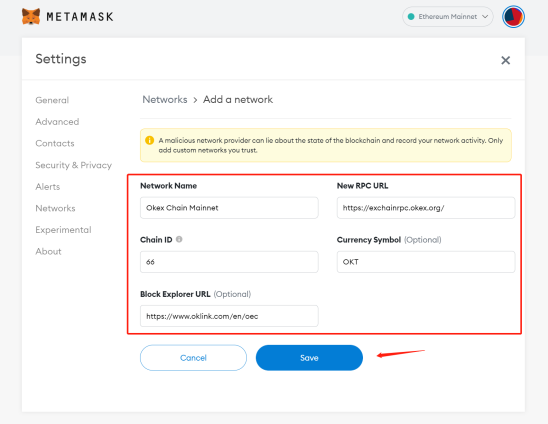Cancel adding the network
Image resolution: width=548 pixels, height=424 pixels.
click(193, 358)
